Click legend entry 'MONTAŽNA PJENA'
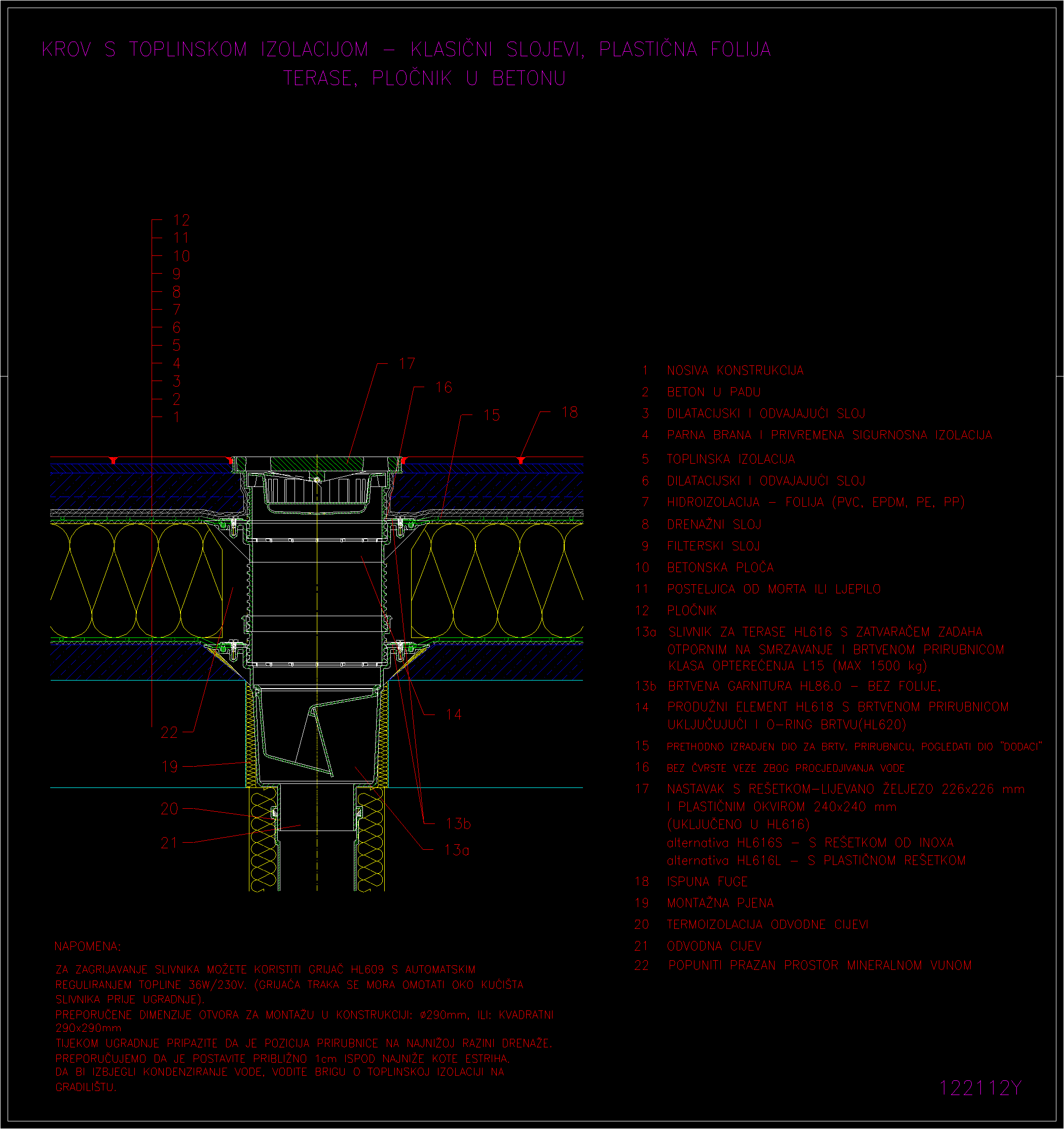The height and width of the screenshot is (1129, 1064). point(720,903)
